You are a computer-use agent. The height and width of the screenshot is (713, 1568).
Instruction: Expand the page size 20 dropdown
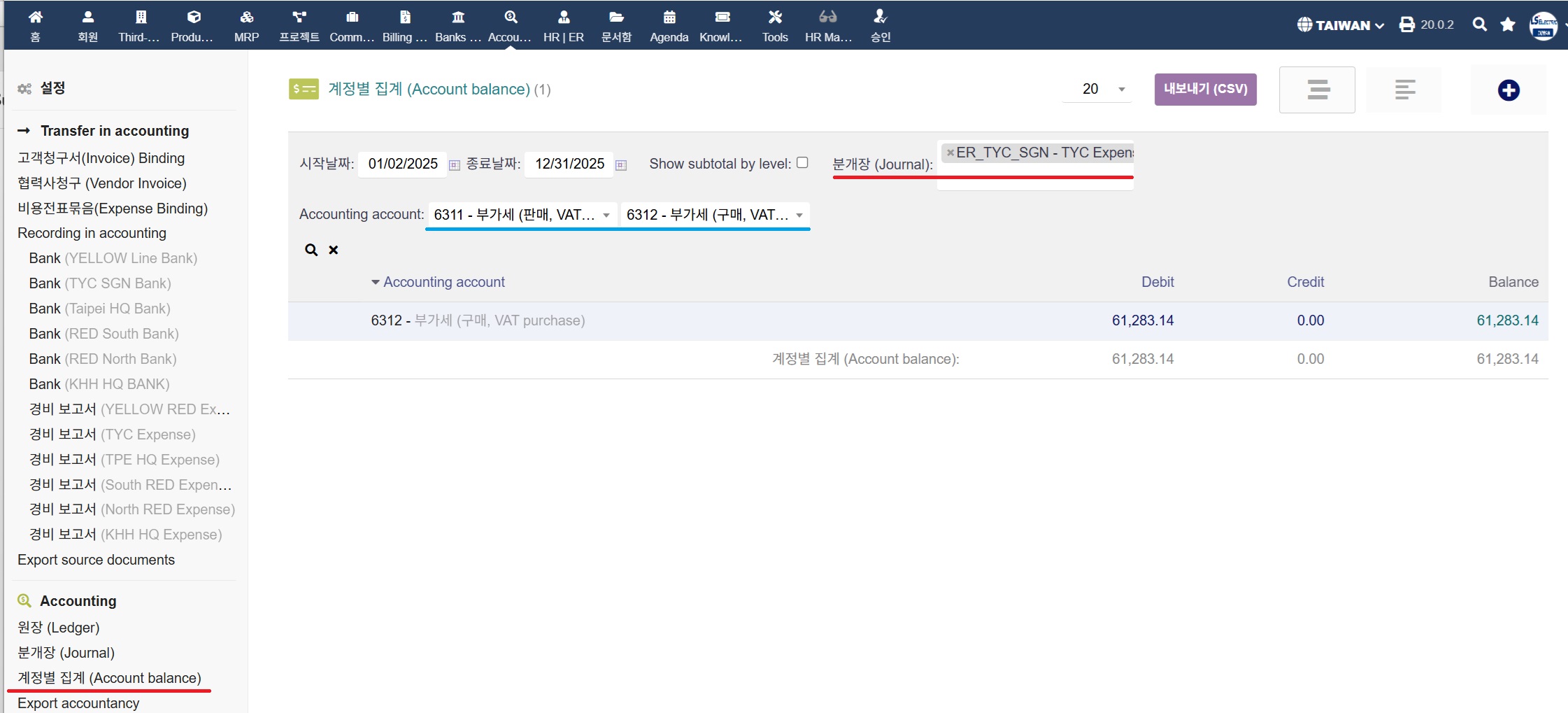(1121, 89)
